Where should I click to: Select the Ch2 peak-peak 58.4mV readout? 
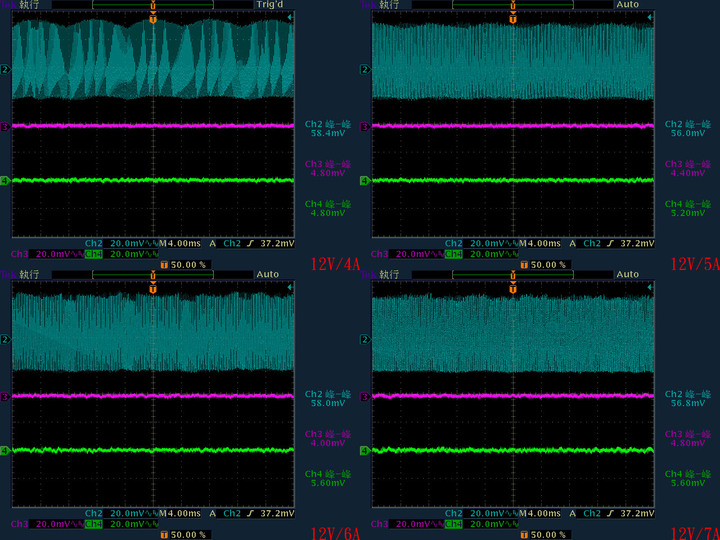(328, 129)
